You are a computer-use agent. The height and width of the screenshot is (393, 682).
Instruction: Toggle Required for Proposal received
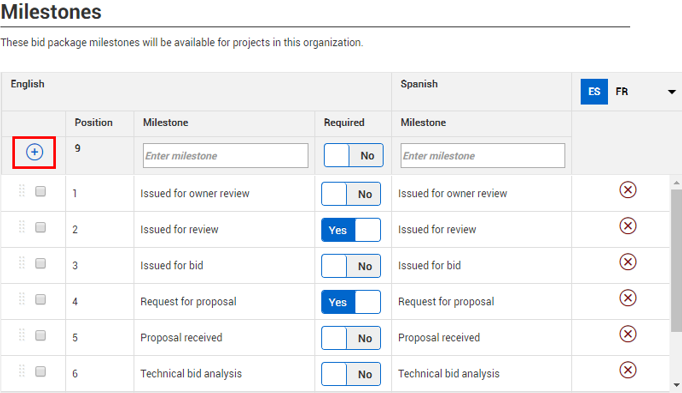(x=351, y=338)
